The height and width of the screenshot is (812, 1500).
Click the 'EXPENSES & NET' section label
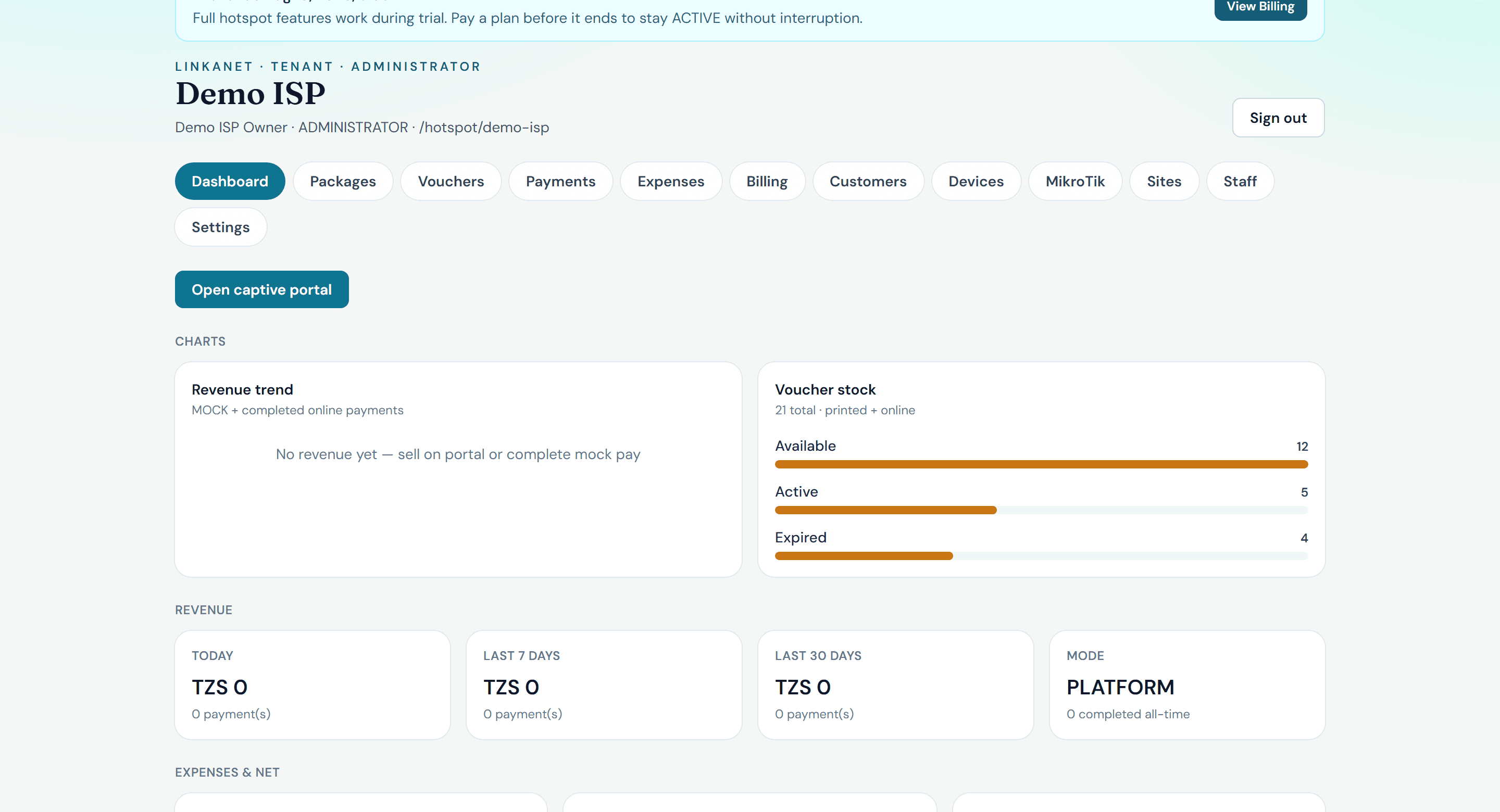click(x=227, y=772)
